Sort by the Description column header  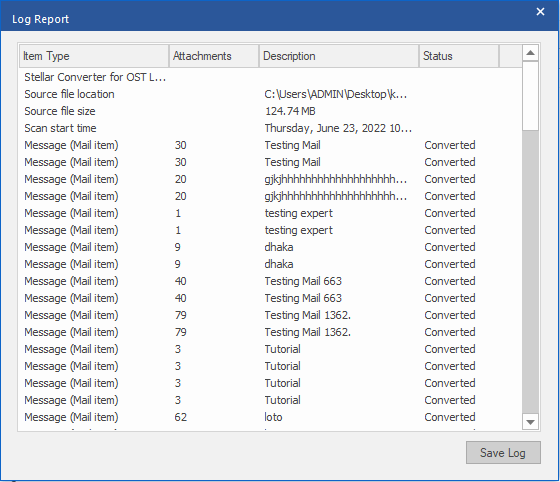point(339,56)
